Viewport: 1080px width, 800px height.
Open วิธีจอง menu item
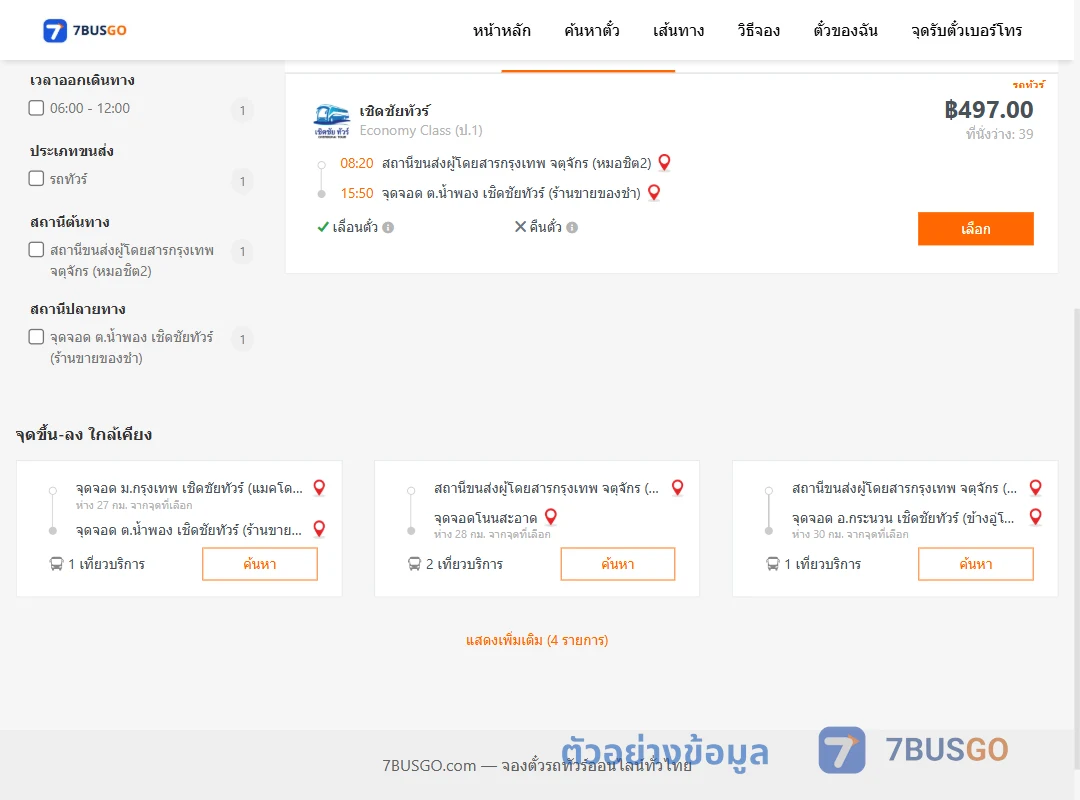[758, 30]
